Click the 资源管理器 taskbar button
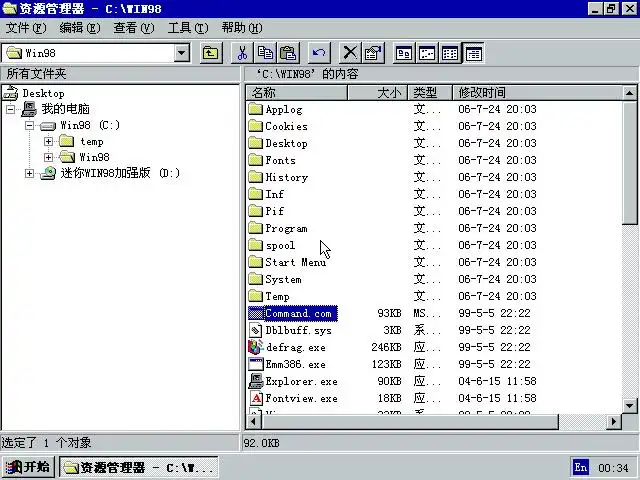 (x=139, y=467)
